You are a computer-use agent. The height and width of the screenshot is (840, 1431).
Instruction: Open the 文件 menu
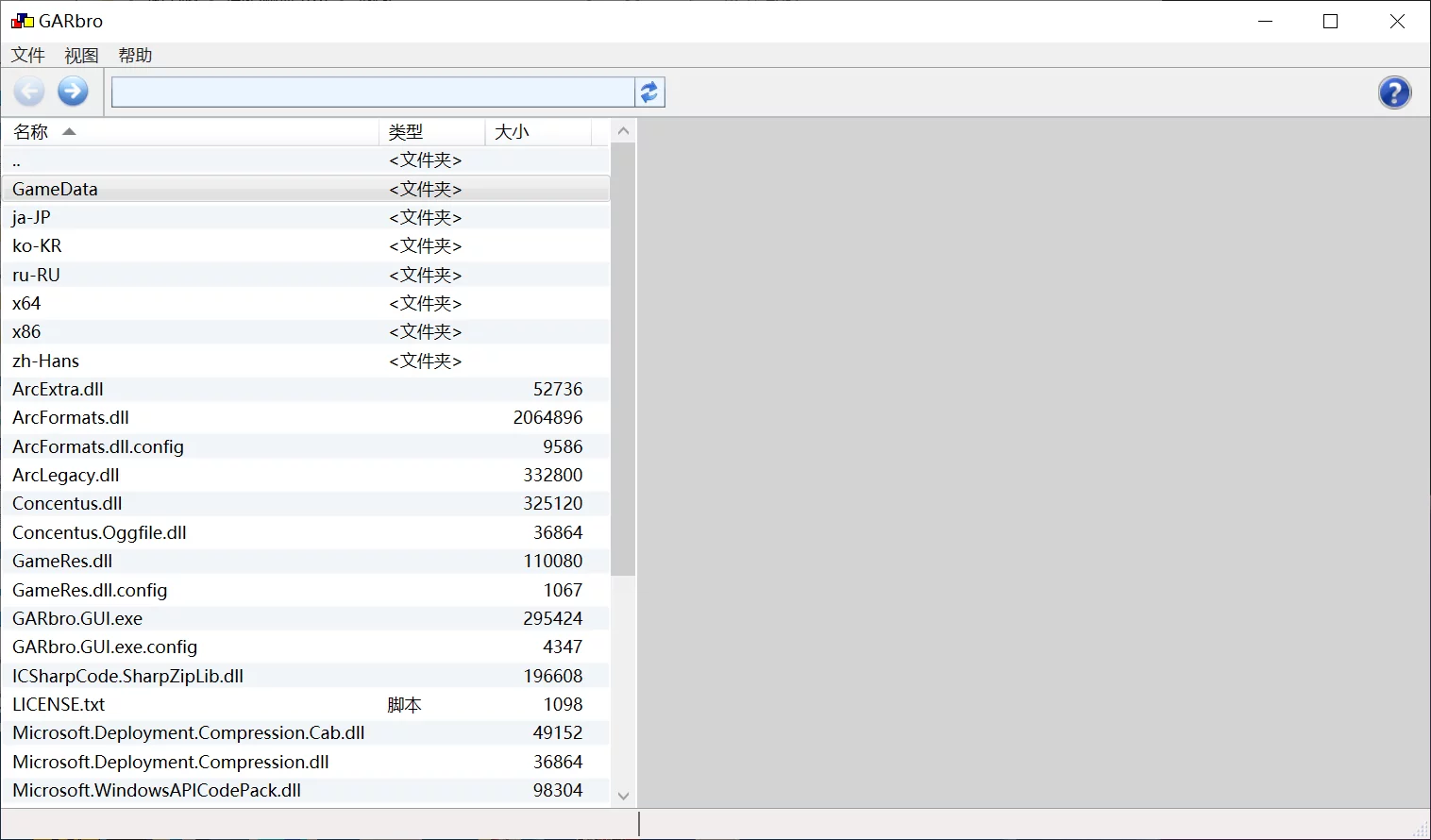coord(28,56)
